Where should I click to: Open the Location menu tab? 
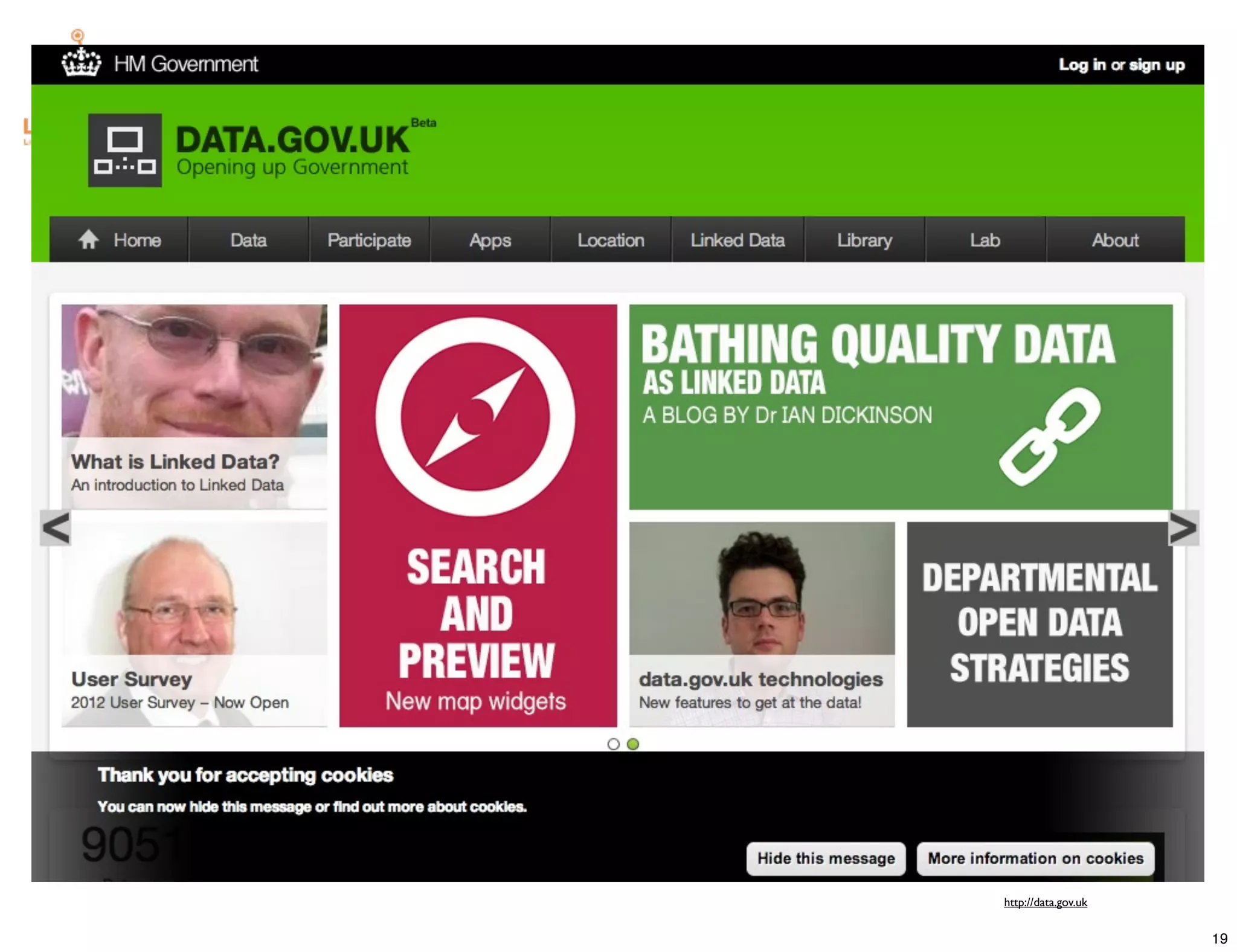(611, 240)
